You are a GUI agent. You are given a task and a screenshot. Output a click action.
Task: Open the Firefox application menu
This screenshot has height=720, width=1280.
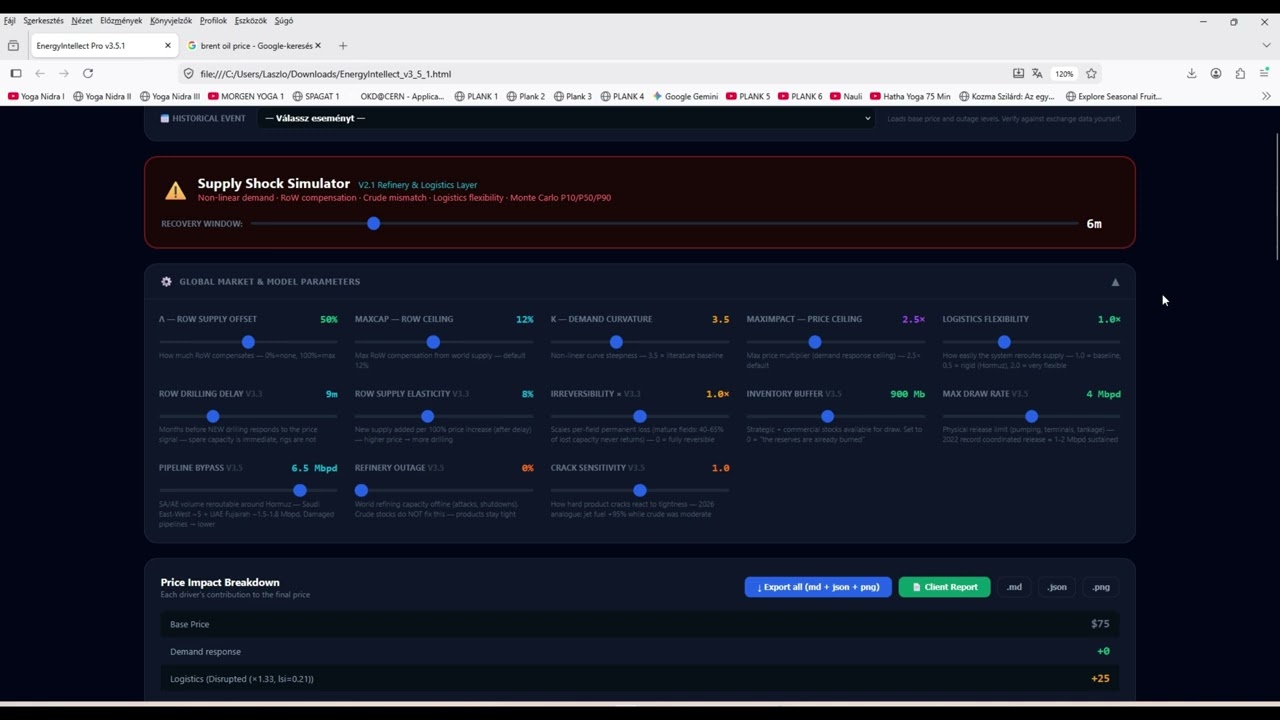tap(1265, 73)
